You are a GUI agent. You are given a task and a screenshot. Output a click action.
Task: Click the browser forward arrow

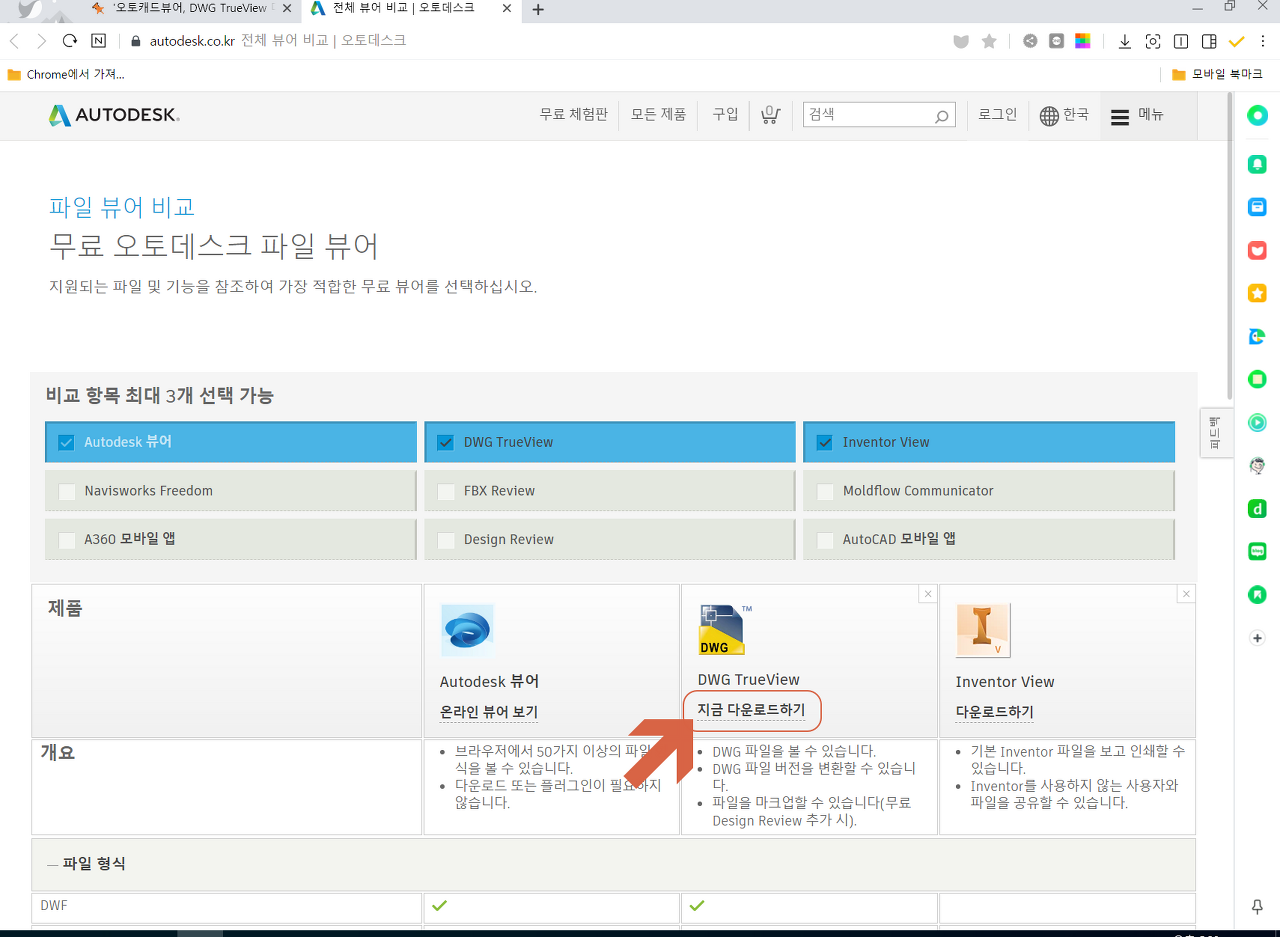click(x=41, y=41)
